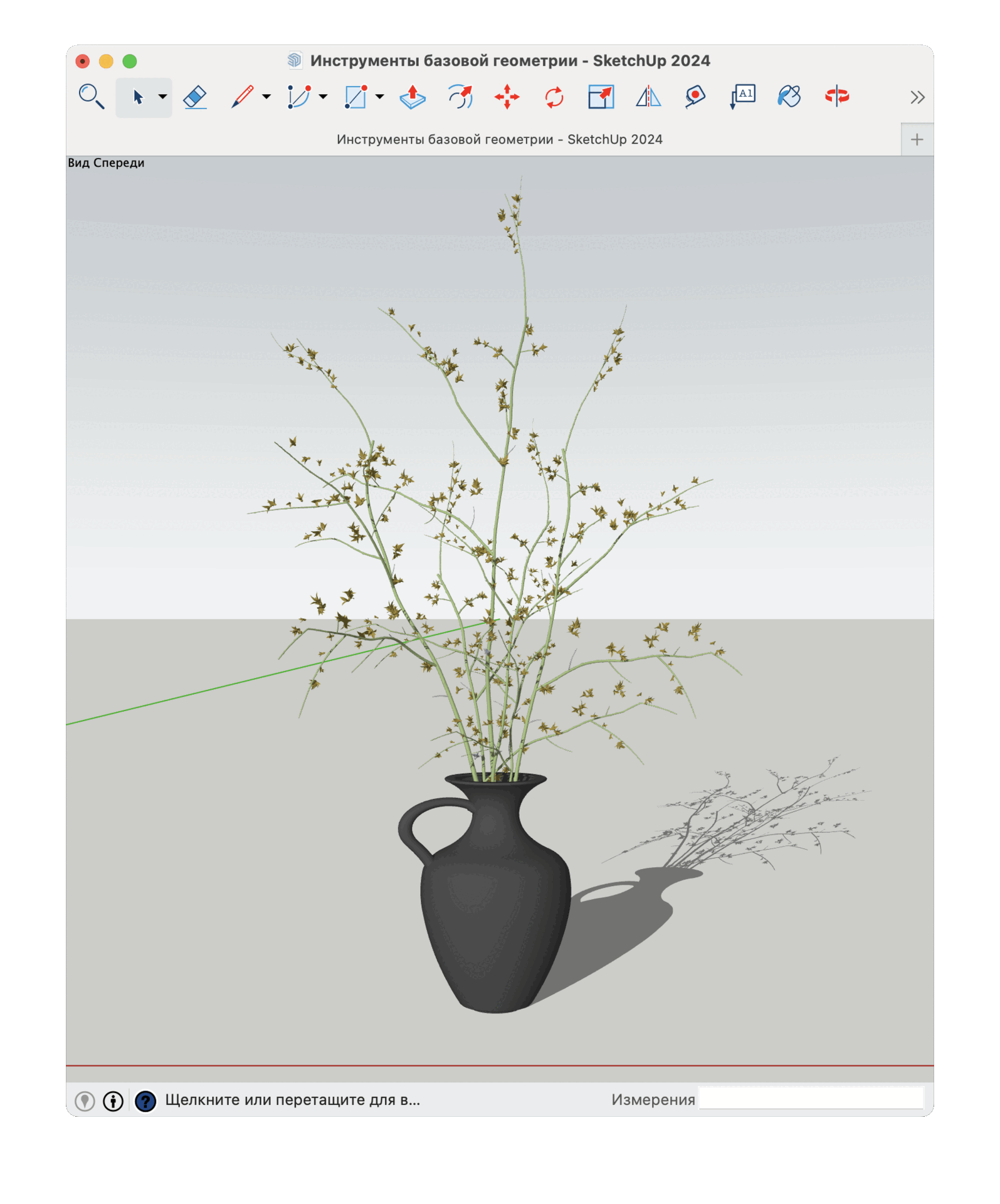Select the Flip mirror tool

pyautogui.click(x=648, y=97)
